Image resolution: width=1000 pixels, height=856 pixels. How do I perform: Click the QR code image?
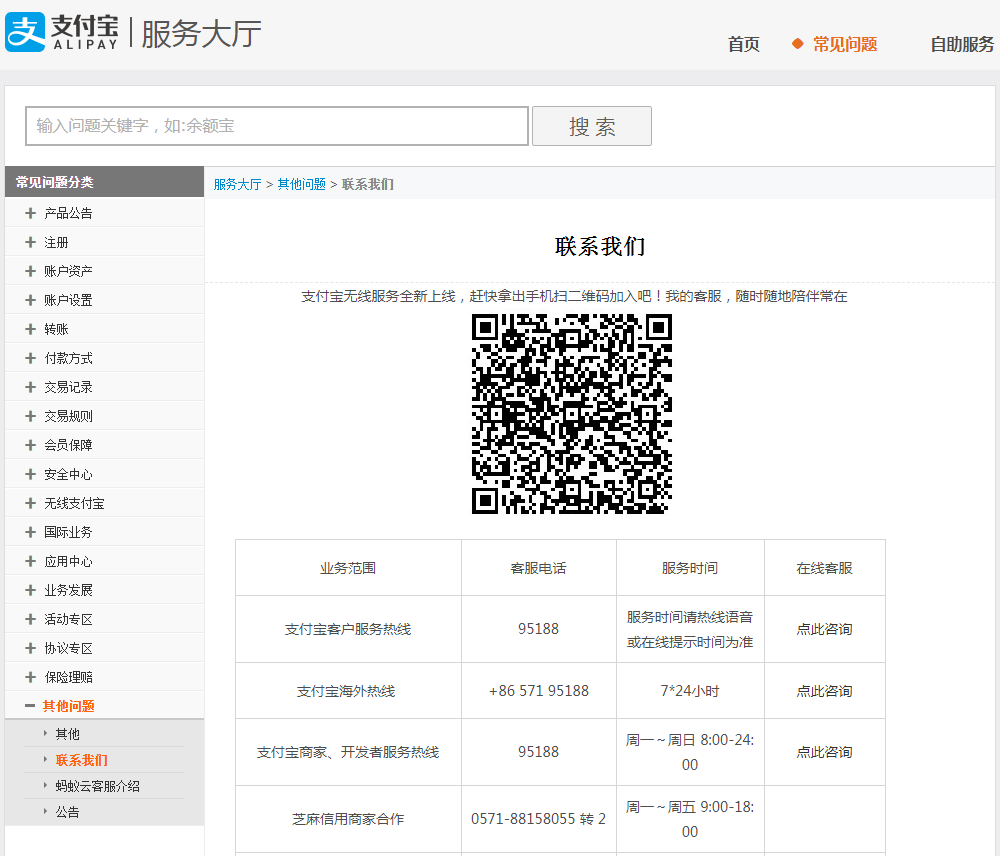coord(572,414)
